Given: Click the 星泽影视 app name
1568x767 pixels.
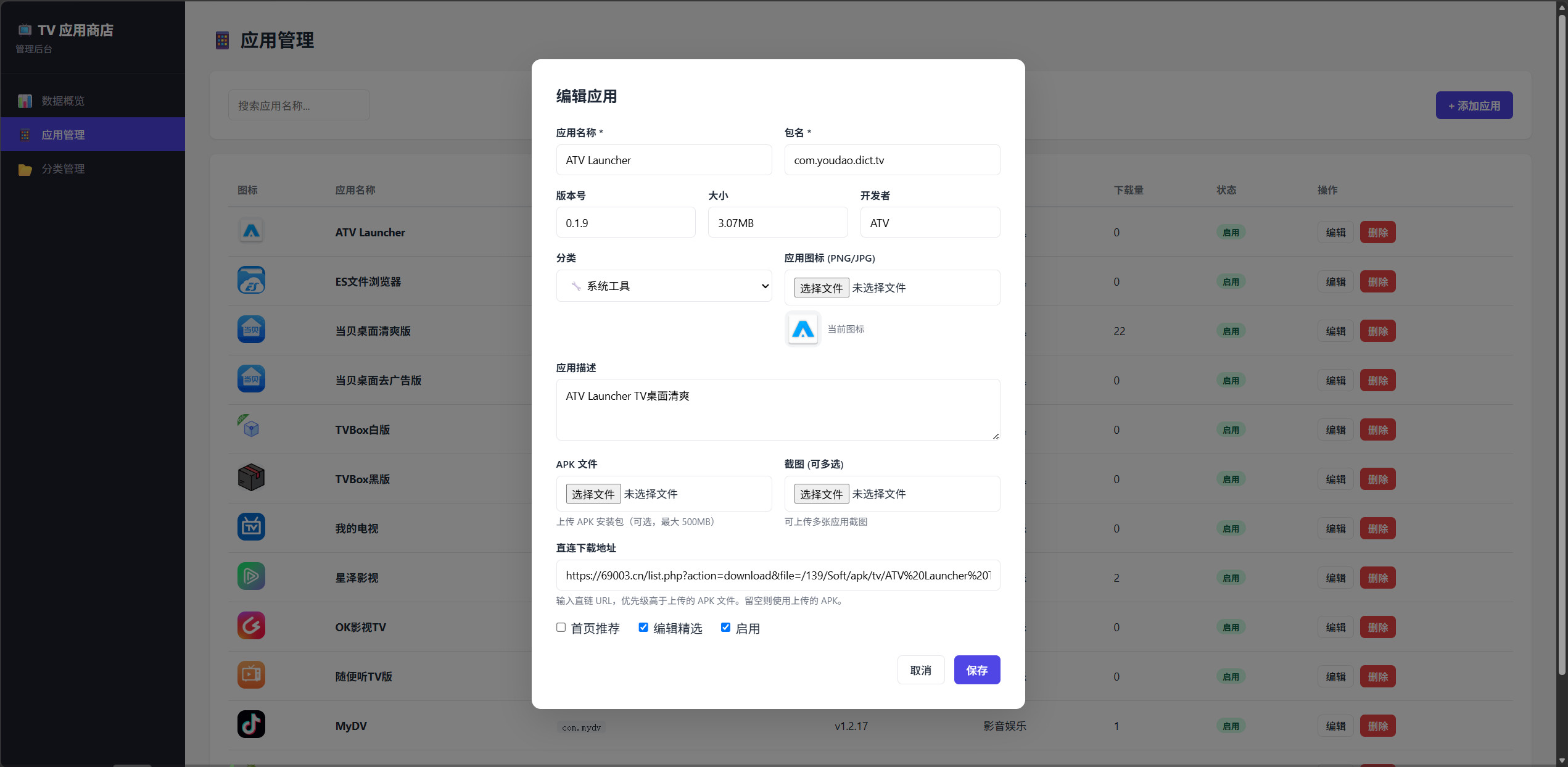Looking at the screenshot, I should 357,578.
